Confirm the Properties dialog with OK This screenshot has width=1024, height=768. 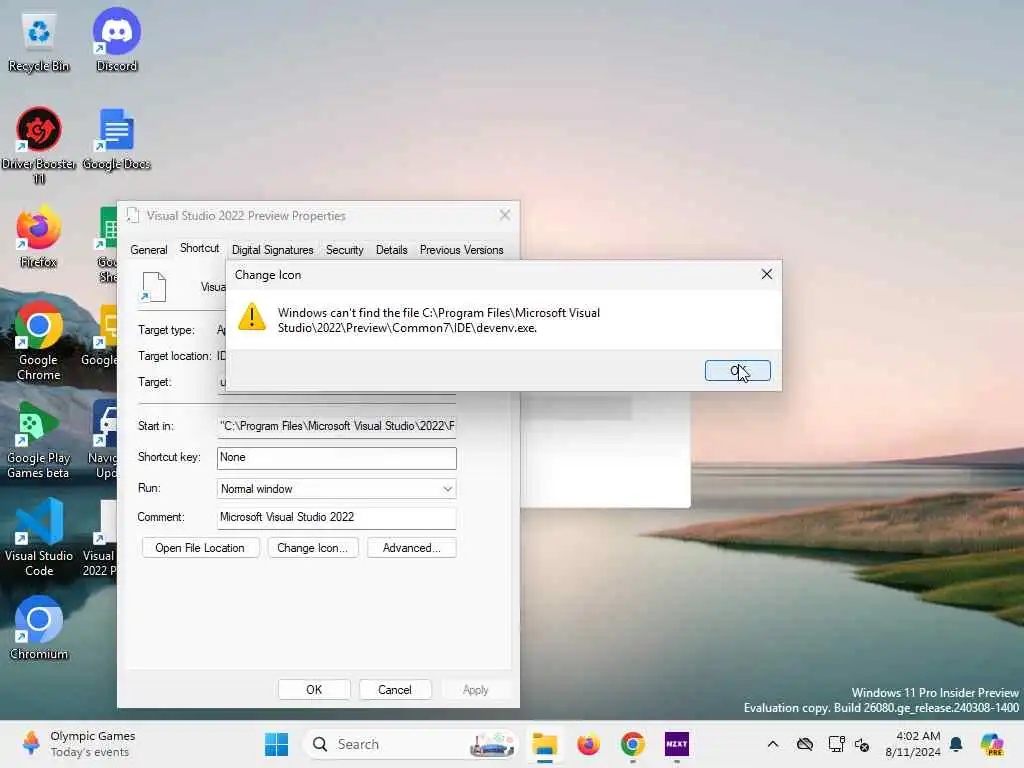click(314, 690)
